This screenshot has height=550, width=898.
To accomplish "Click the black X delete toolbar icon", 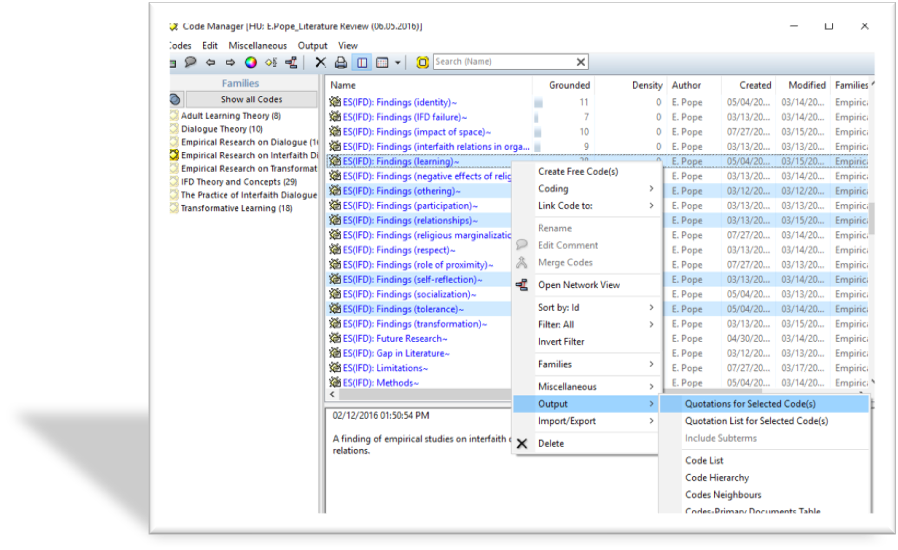I will coord(321,62).
